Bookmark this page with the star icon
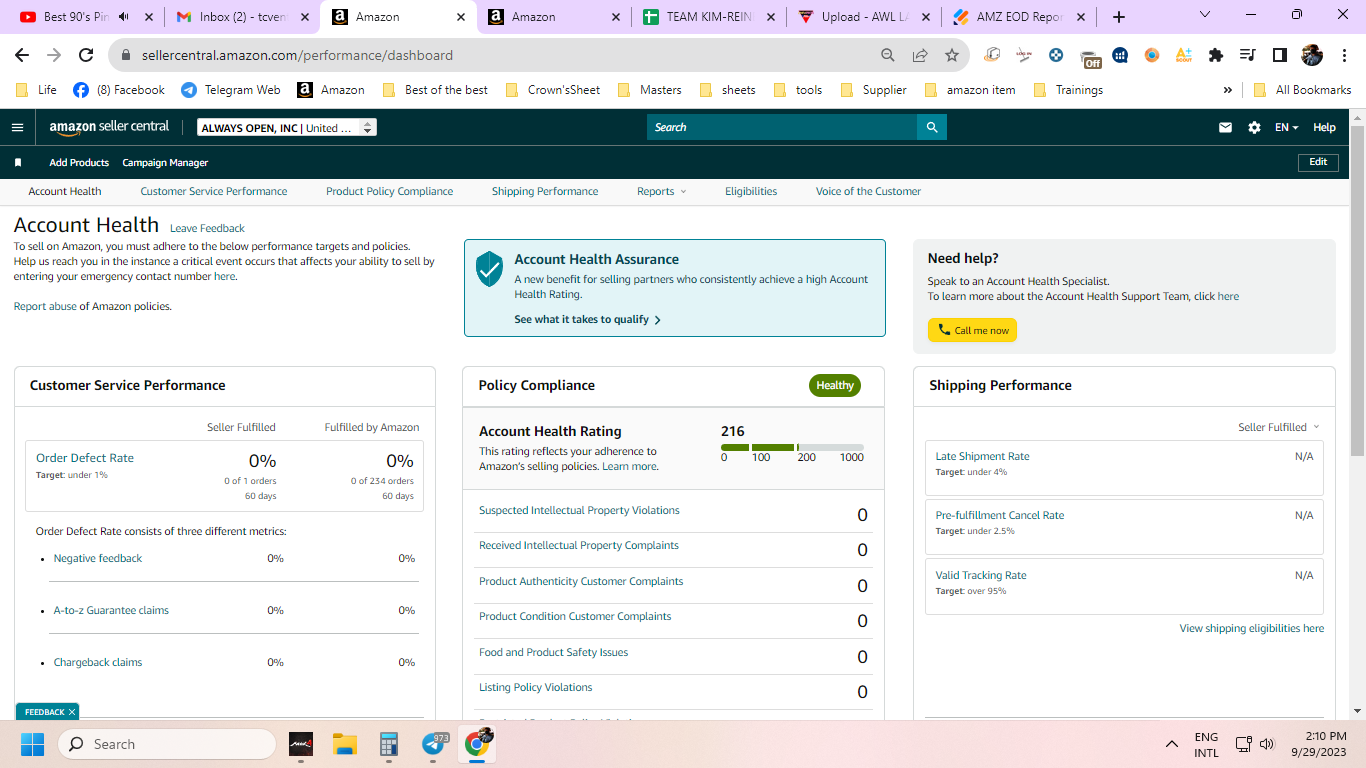 point(952,55)
